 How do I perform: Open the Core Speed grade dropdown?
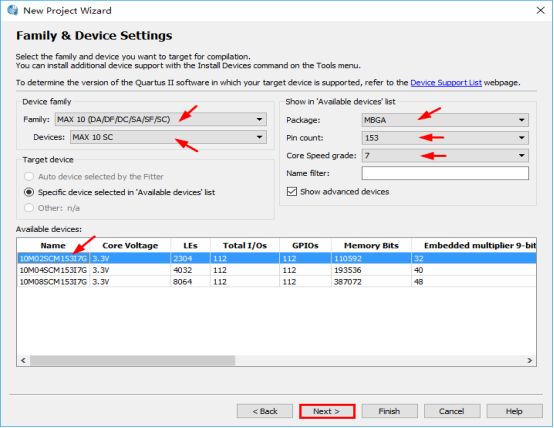(445, 156)
